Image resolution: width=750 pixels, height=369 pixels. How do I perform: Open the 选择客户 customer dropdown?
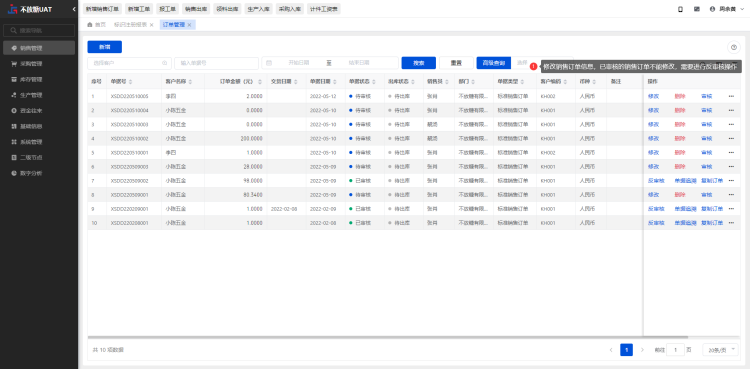[x=129, y=63]
